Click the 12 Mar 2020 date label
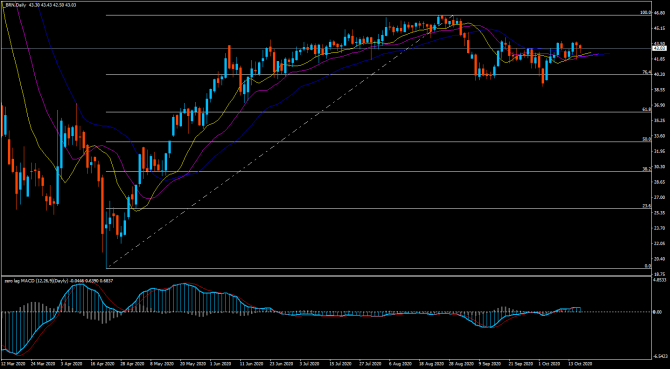This screenshot has height=369, width=670. pyautogui.click(x=12, y=364)
